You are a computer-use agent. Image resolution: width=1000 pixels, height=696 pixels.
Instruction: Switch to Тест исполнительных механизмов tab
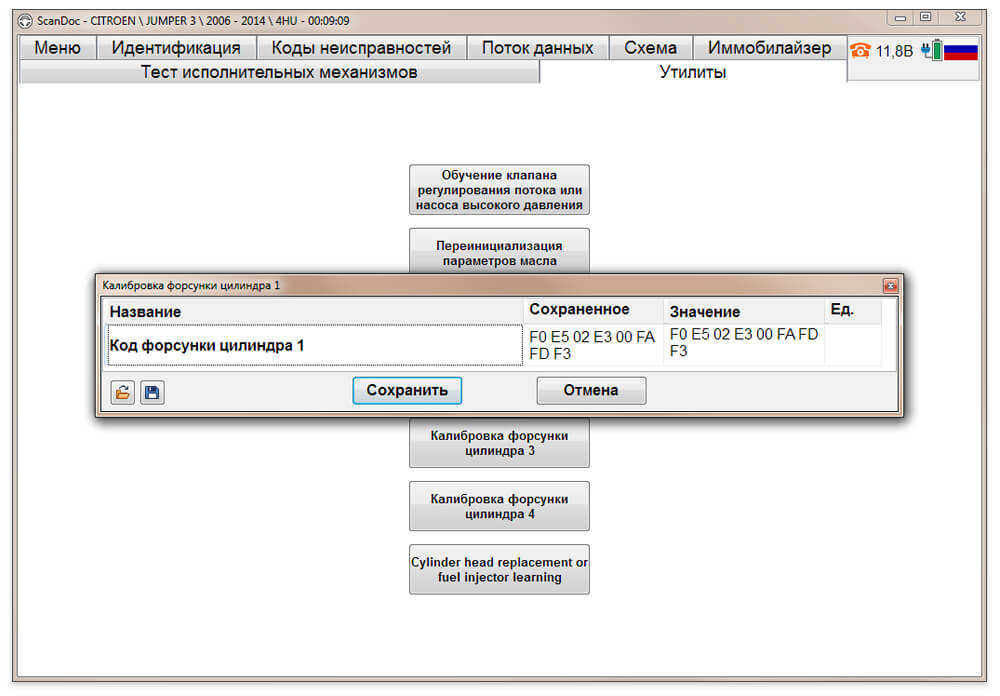[279, 72]
